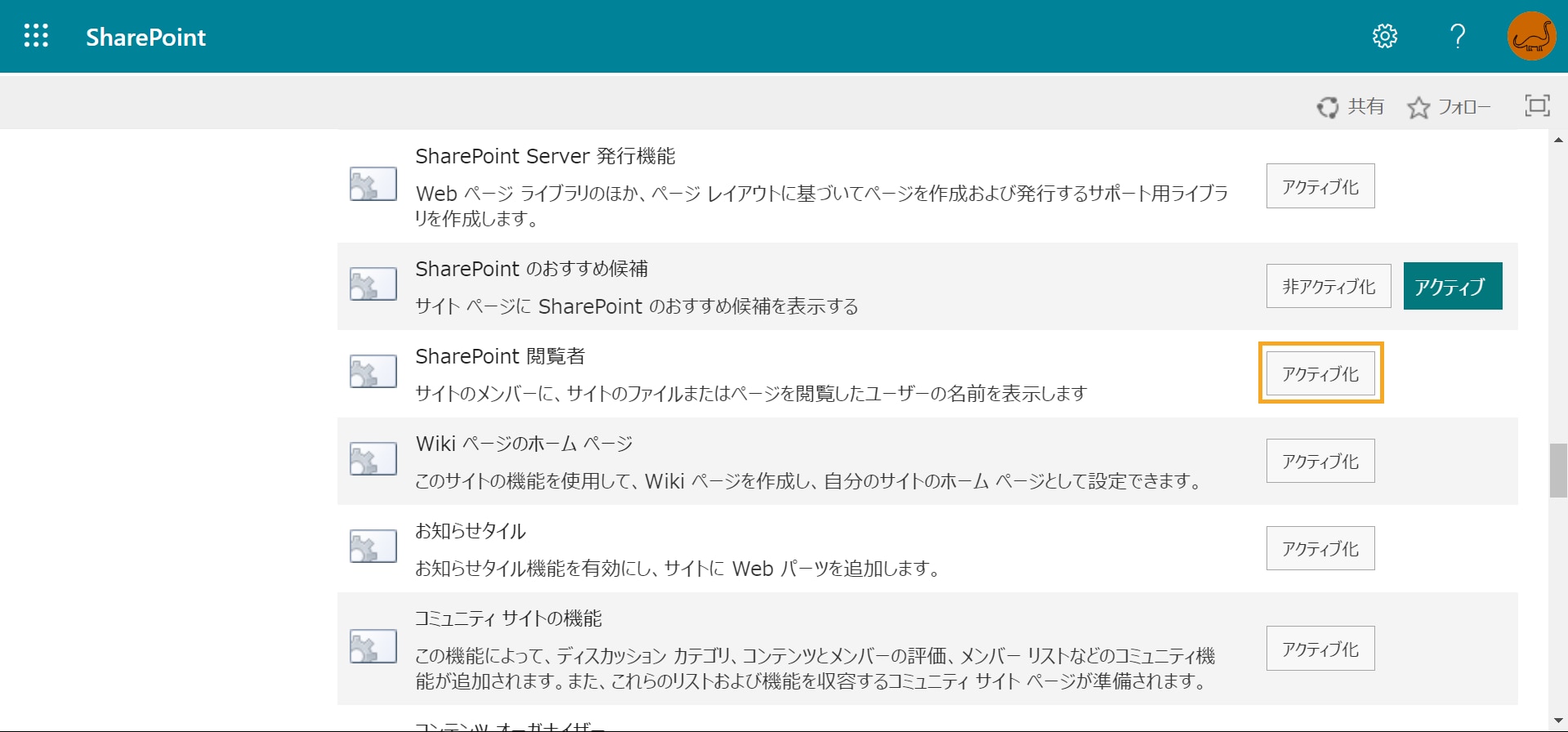The height and width of the screenshot is (732, 1568).
Task: Open the settings gear icon
Action: [1385, 36]
